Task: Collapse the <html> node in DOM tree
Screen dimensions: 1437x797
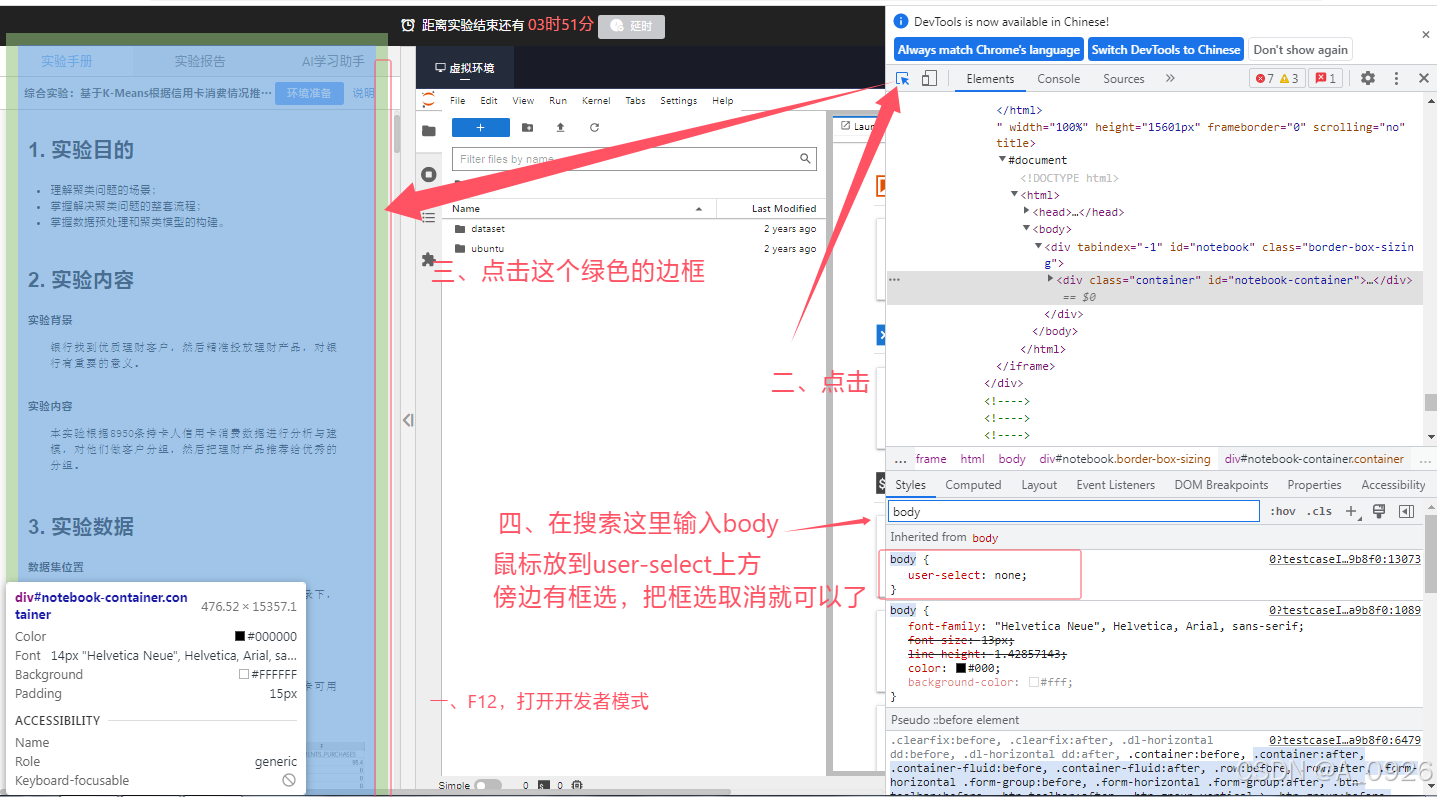Action: pos(1015,195)
